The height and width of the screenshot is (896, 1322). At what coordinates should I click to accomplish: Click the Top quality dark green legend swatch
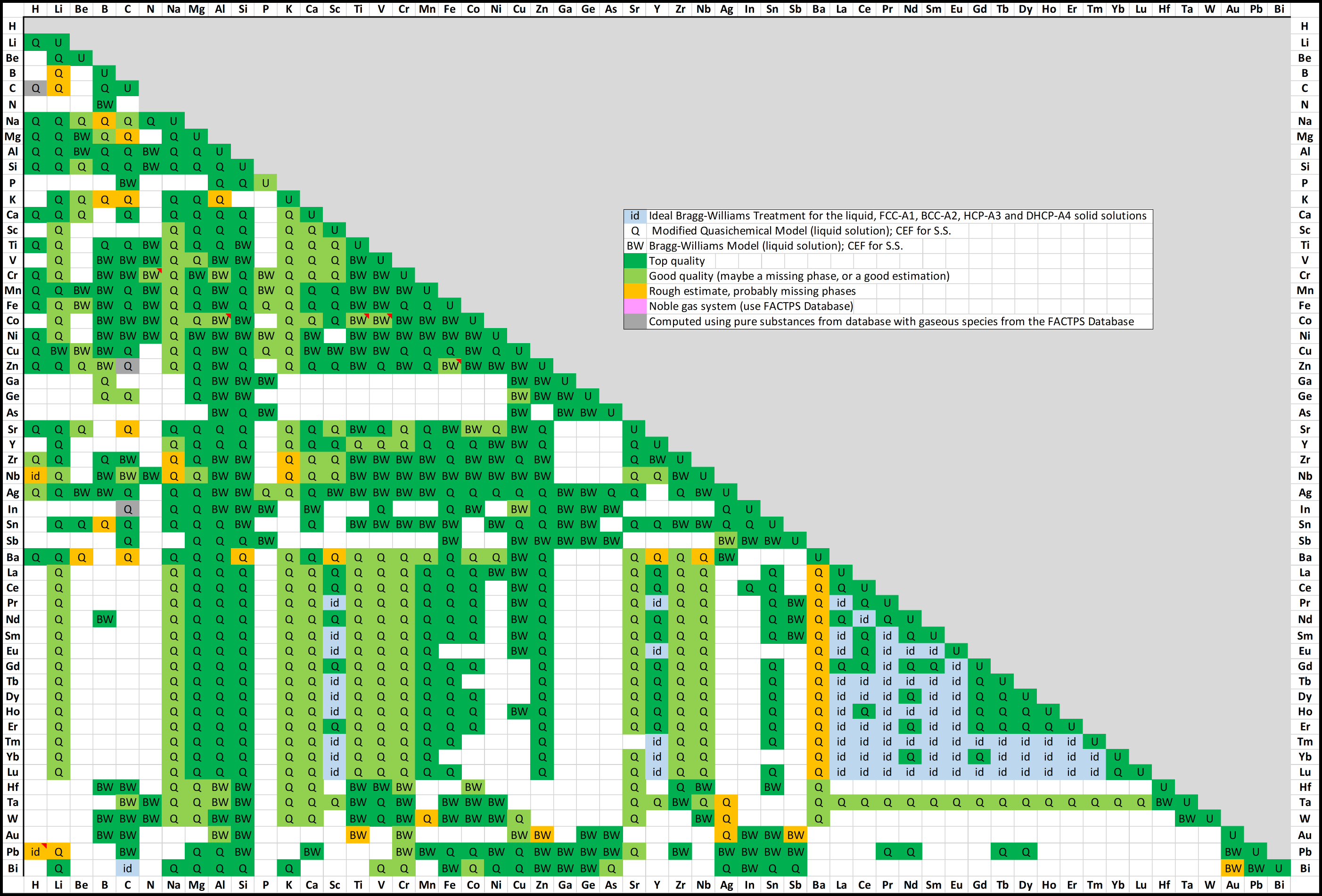coord(635,261)
